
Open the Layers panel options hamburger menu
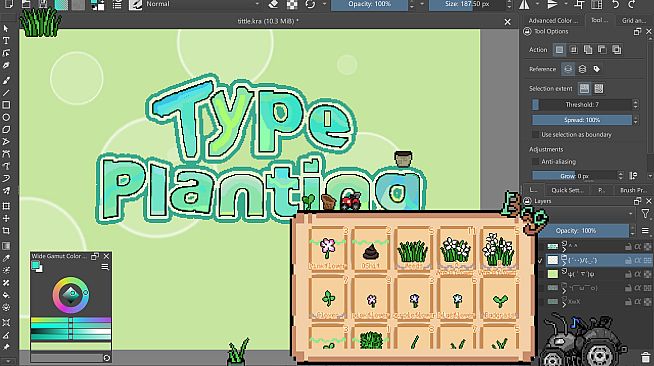coord(645,231)
